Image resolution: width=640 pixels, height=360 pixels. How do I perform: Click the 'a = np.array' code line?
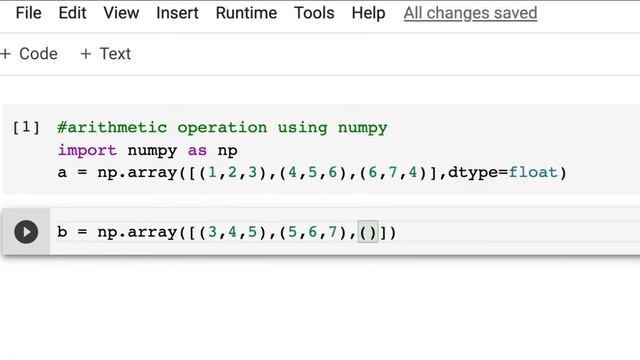point(312,173)
